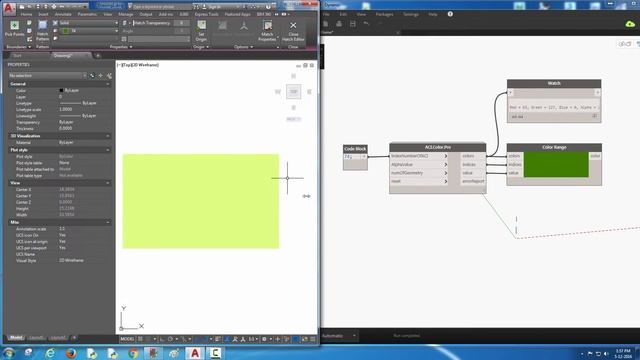Viewport: 640px width, 360px height.
Task: Click the quick select icon in Properties palette
Action: (x=109, y=76)
